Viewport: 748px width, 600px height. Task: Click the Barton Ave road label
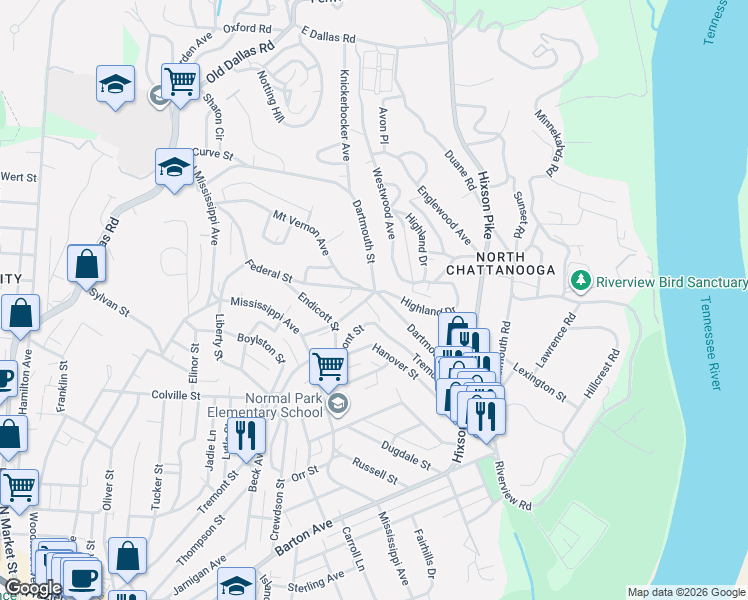(x=303, y=538)
